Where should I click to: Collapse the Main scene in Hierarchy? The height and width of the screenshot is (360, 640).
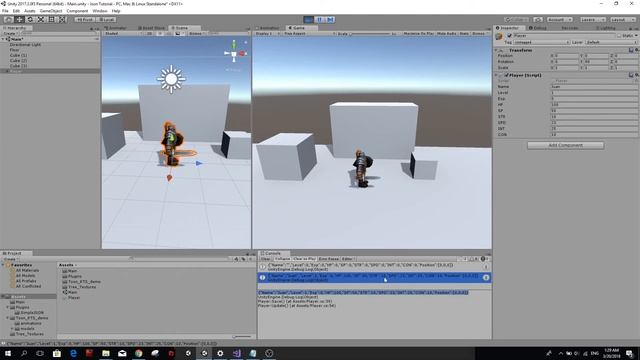(x=3, y=39)
